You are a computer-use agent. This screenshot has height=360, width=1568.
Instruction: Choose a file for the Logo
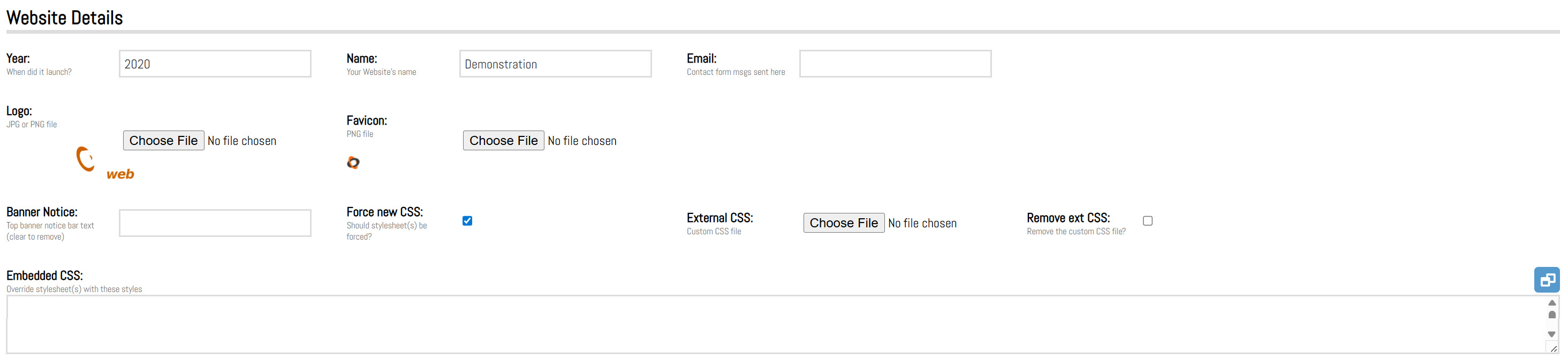tap(163, 141)
